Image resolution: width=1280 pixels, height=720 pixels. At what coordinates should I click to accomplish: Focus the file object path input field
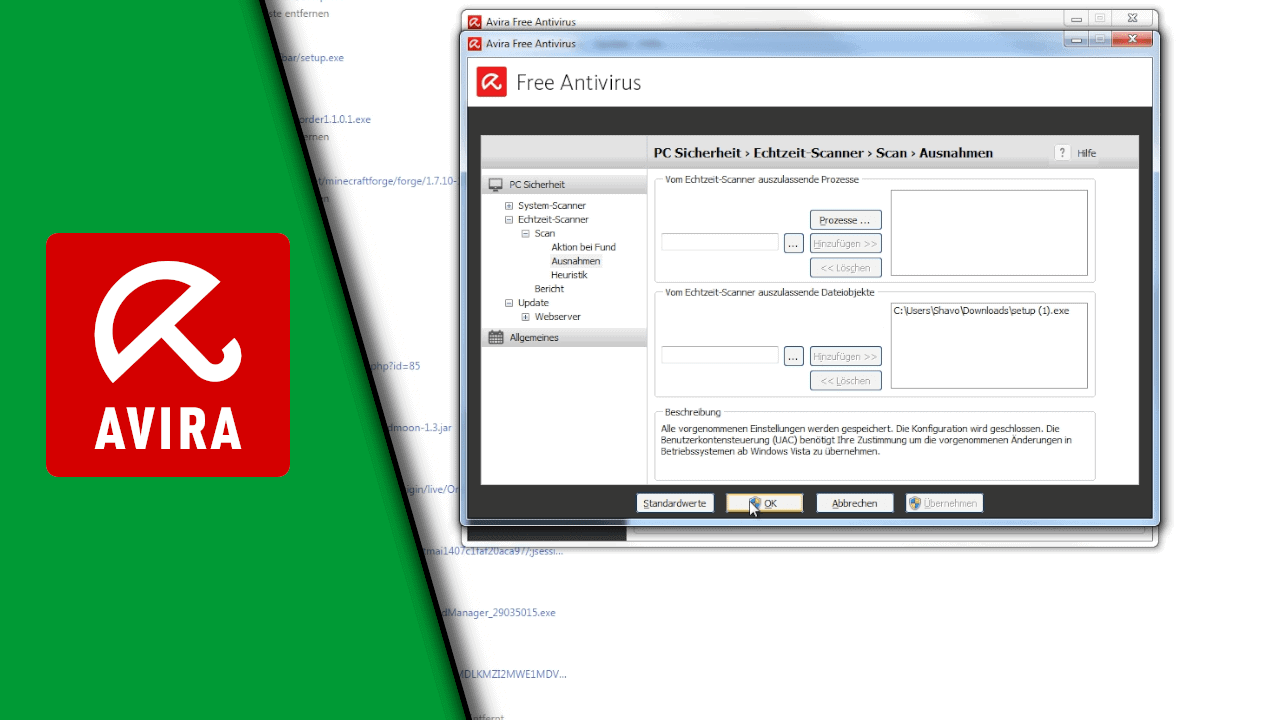[x=720, y=355]
